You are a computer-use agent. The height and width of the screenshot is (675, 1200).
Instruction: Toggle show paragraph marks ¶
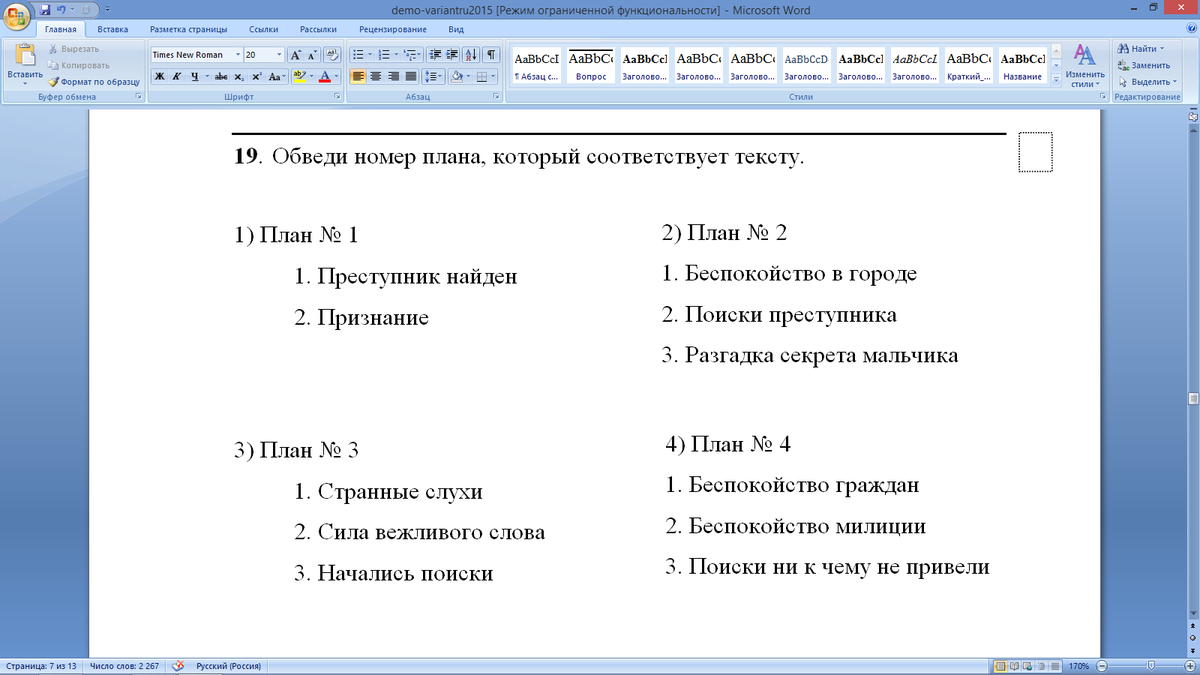coord(491,55)
